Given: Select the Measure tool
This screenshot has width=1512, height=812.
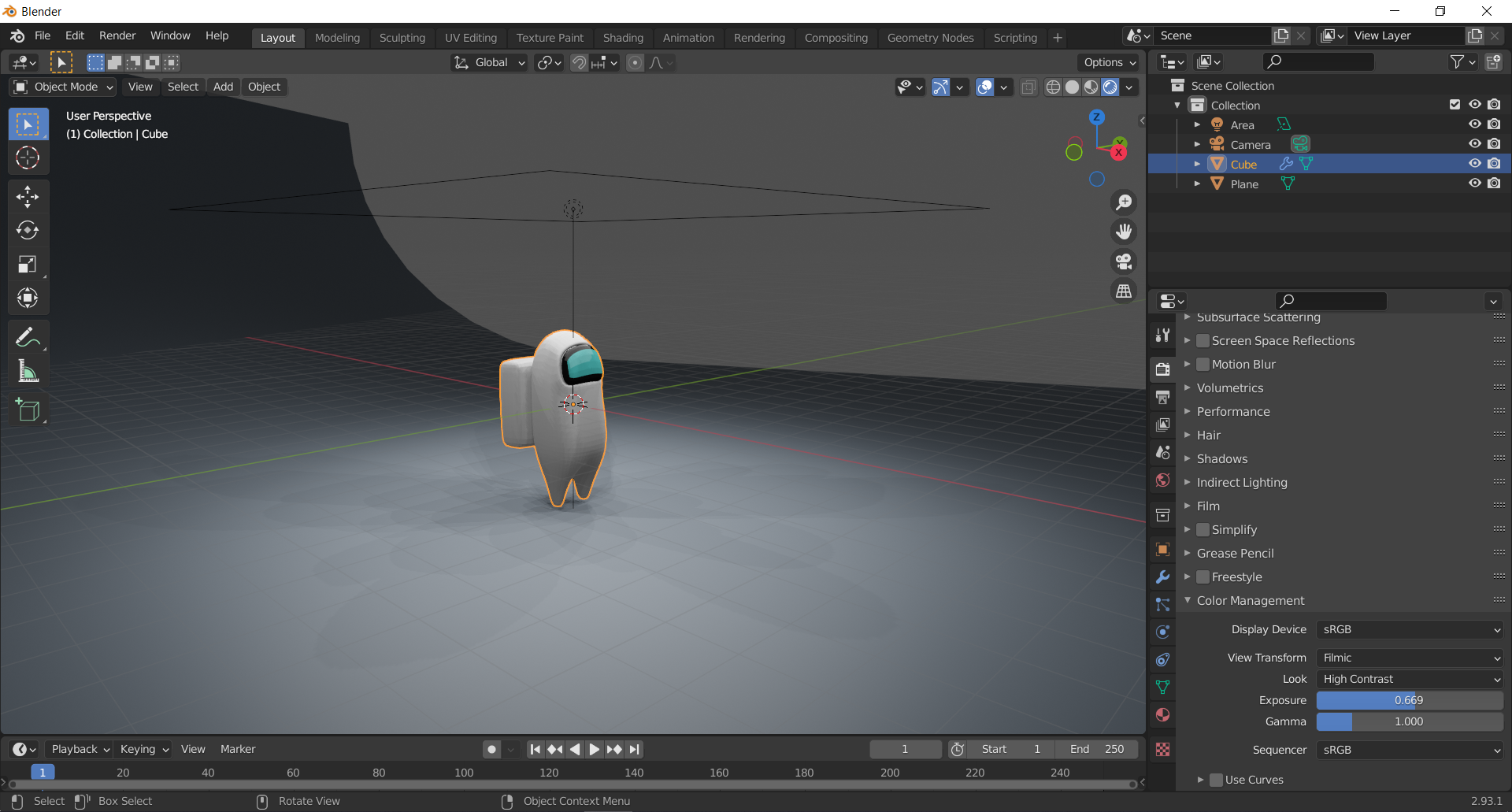Looking at the screenshot, I should tap(28, 371).
